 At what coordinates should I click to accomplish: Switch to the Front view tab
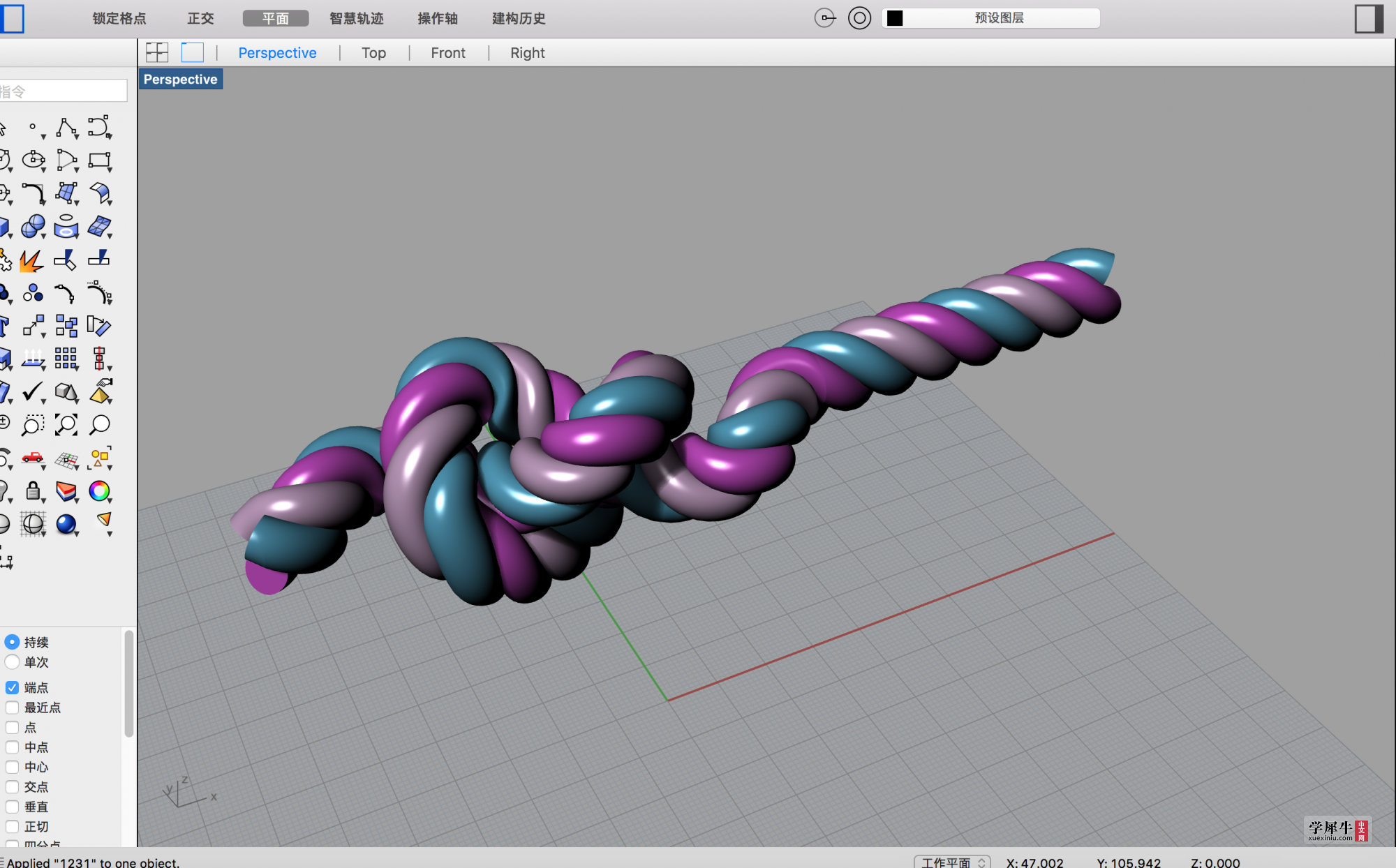[448, 52]
